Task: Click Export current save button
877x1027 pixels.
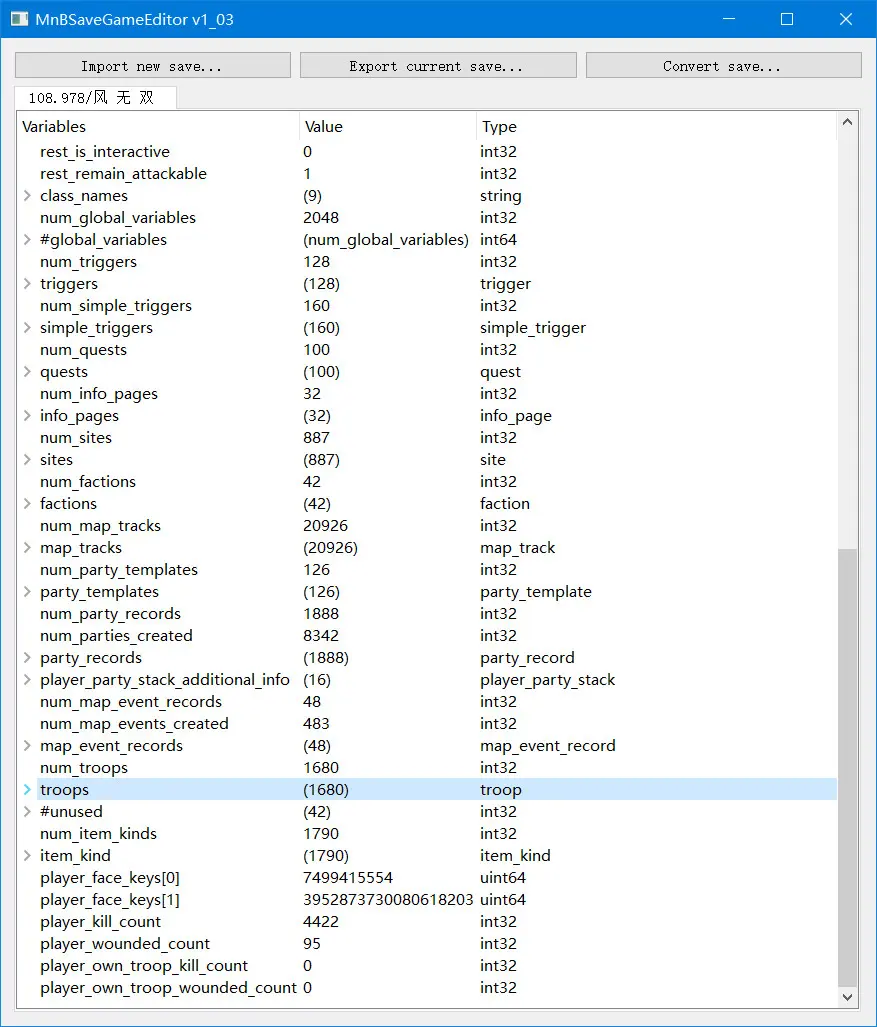Action: click(x=438, y=65)
